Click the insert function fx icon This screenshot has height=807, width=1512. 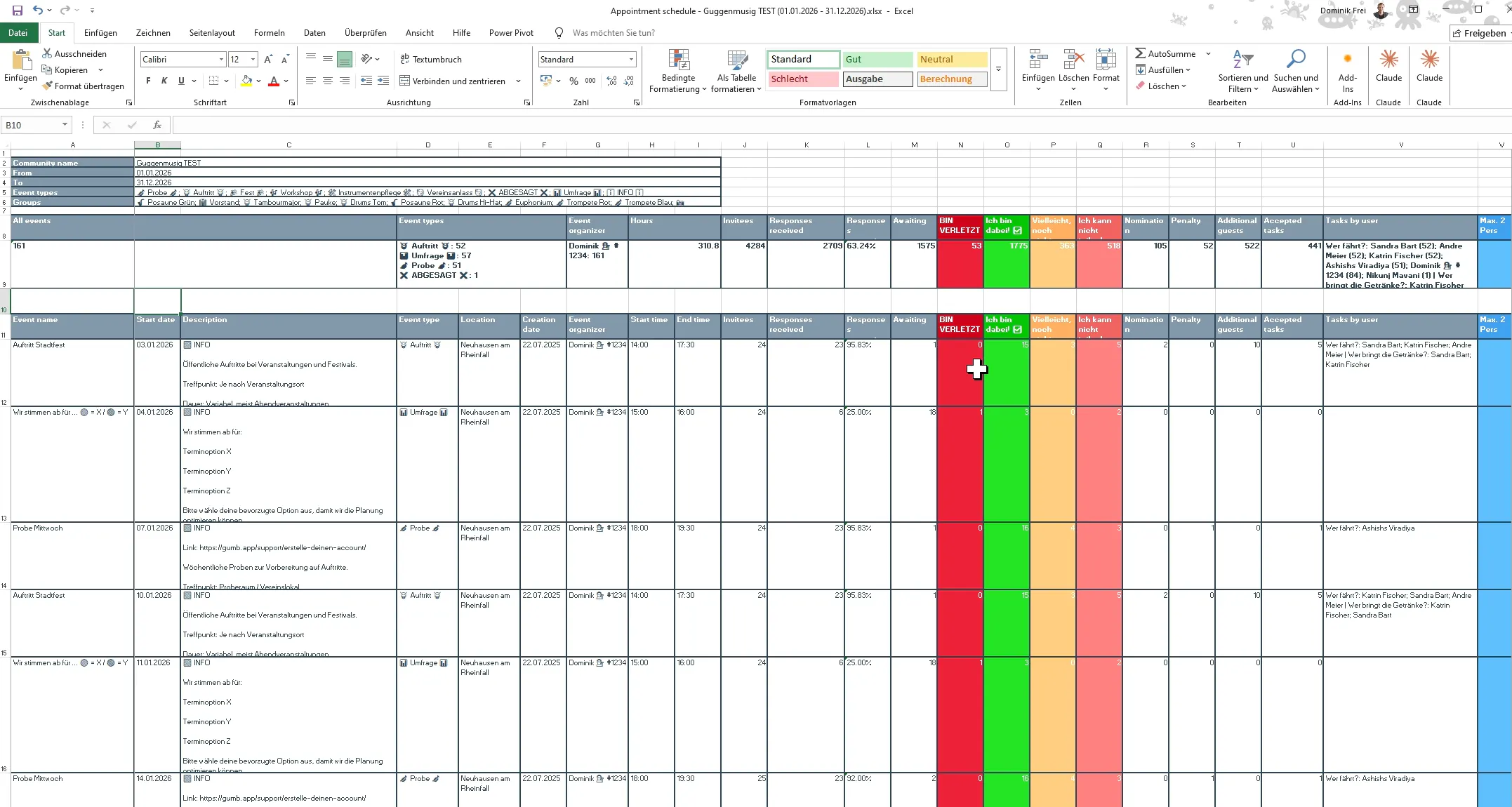157,125
